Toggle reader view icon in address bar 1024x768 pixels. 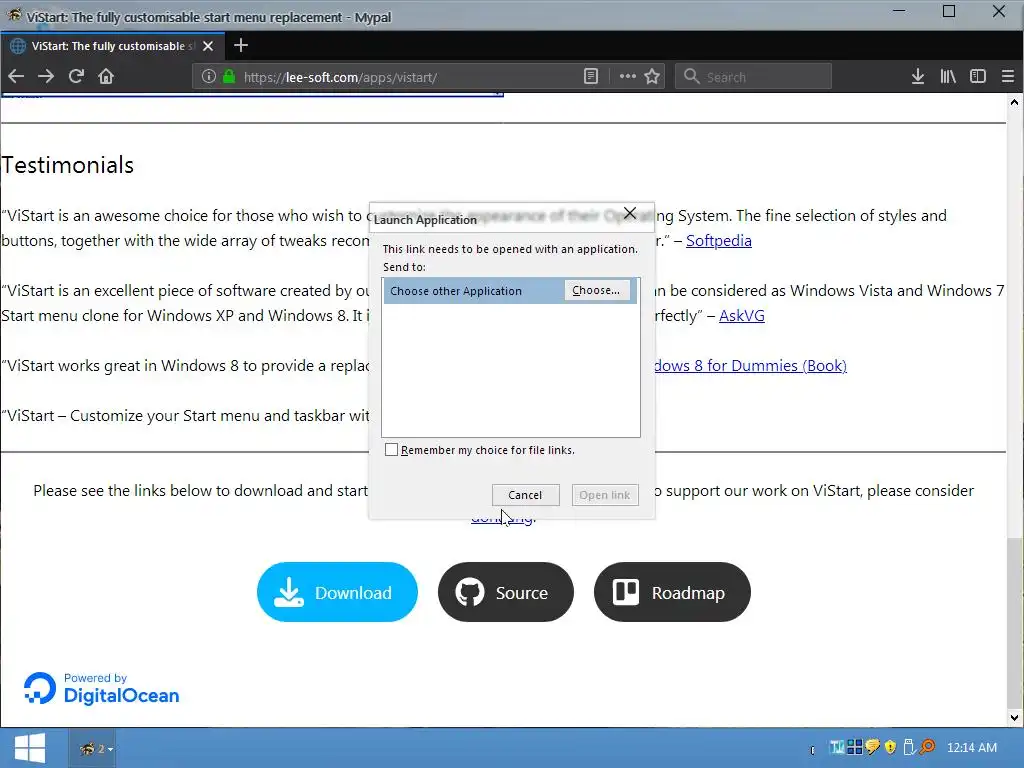pos(590,76)
